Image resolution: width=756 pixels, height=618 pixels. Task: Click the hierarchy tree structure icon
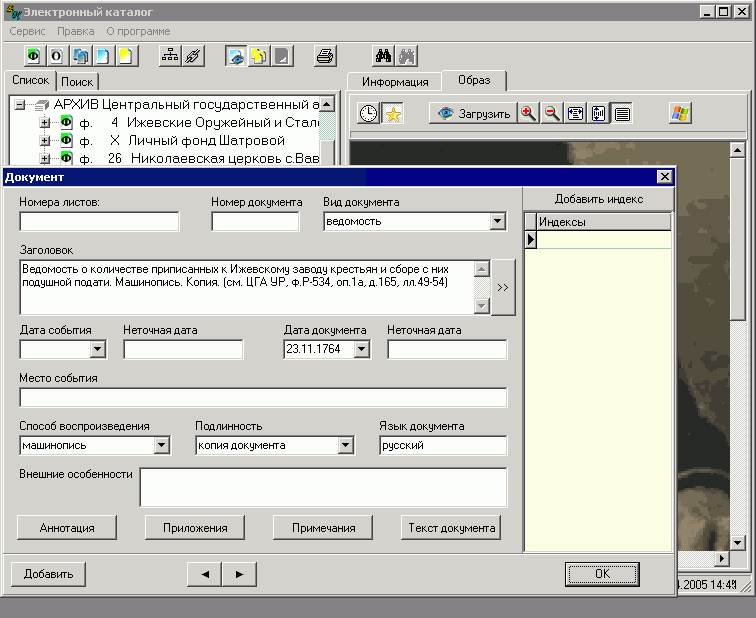pos(170,56)
